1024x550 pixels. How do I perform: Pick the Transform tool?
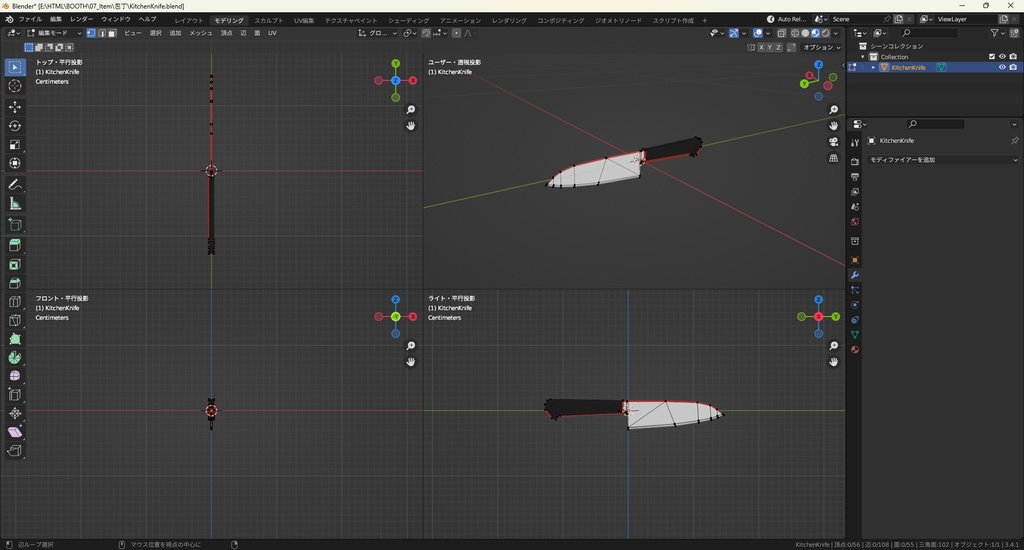tap(14, 163)
